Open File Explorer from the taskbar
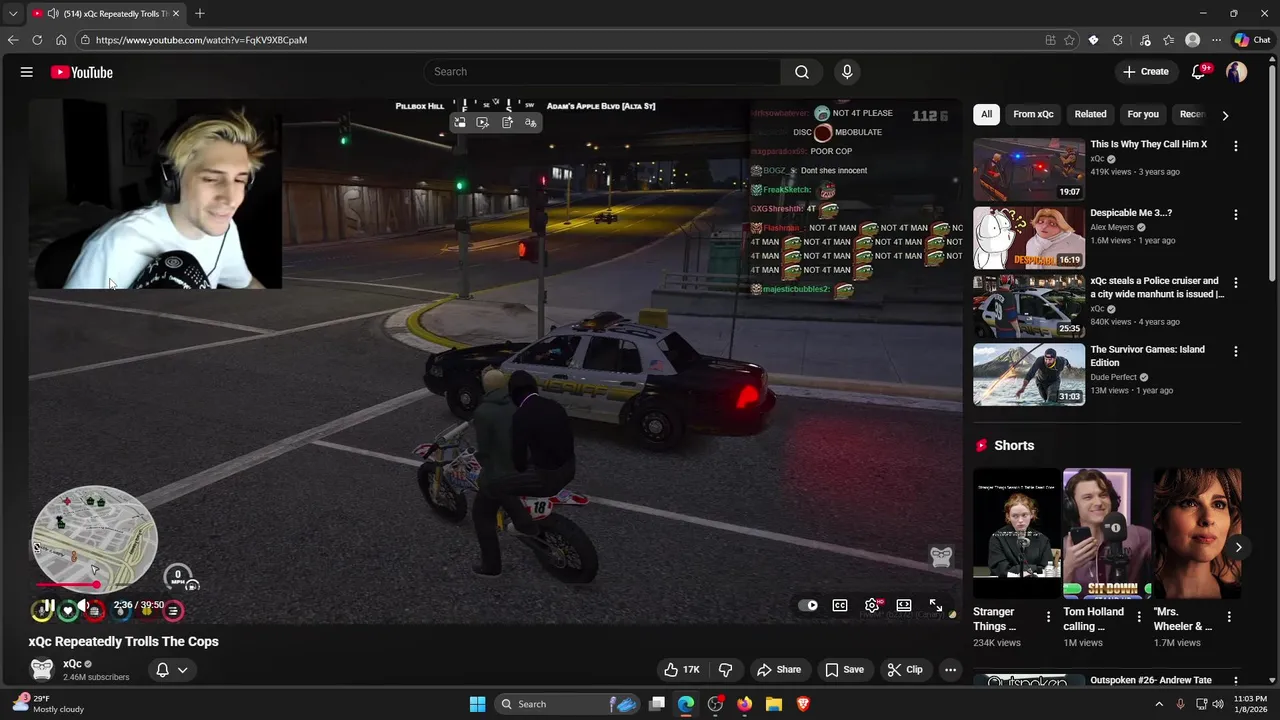1280x720 pixels. tap(774, 704)
